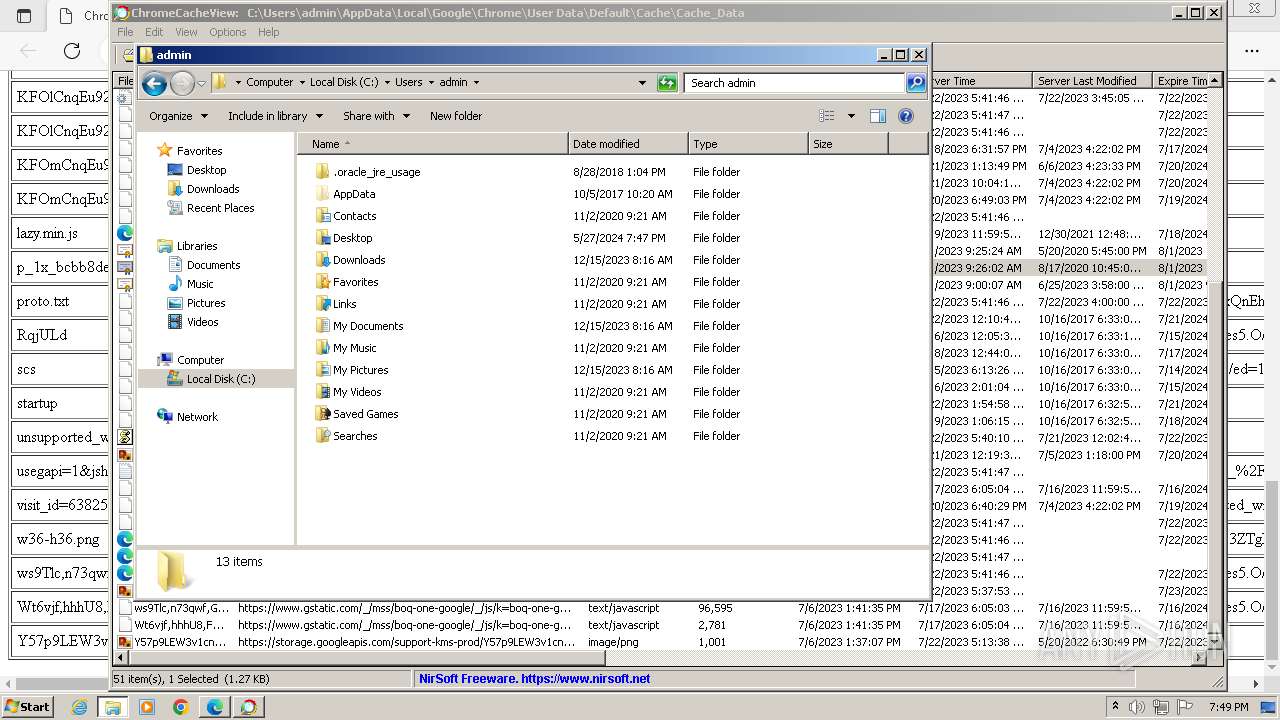Select the Downloads folder icon in the file list
The width and height of the screenshot is (1280, 720).
tap(322, 260)
